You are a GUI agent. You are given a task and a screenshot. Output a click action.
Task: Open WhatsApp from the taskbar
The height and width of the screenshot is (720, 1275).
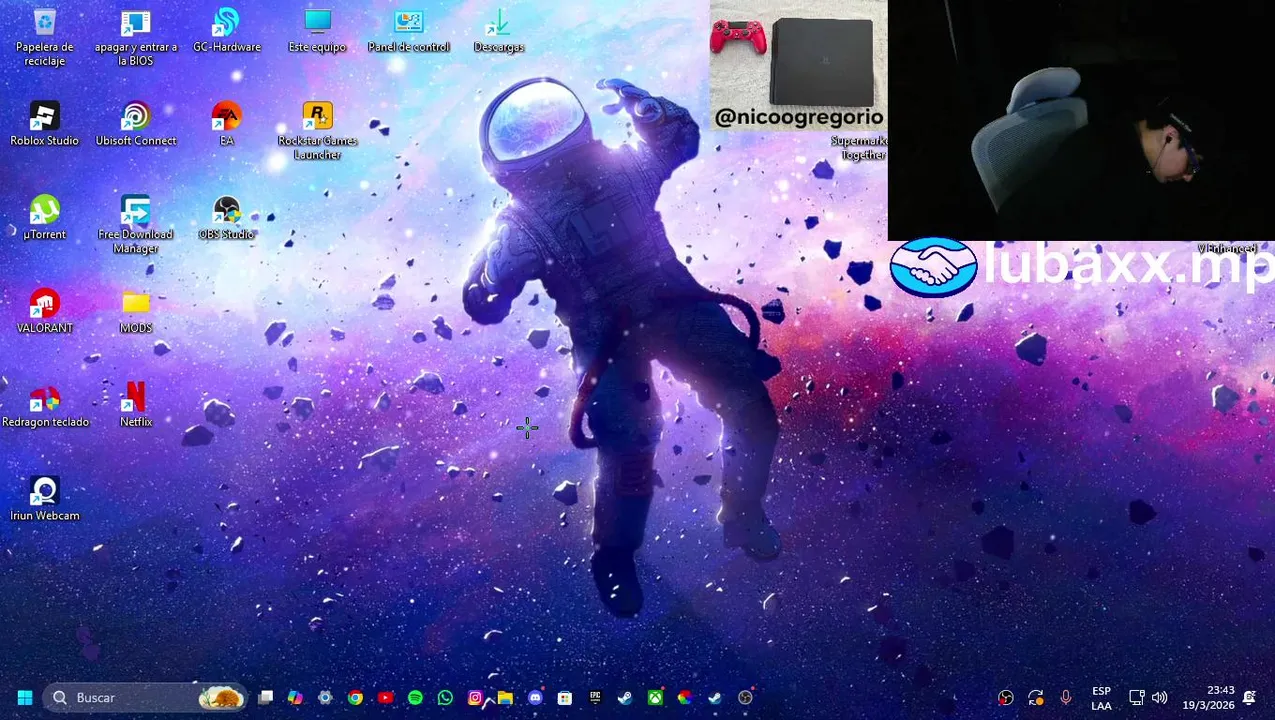[445, 698]
